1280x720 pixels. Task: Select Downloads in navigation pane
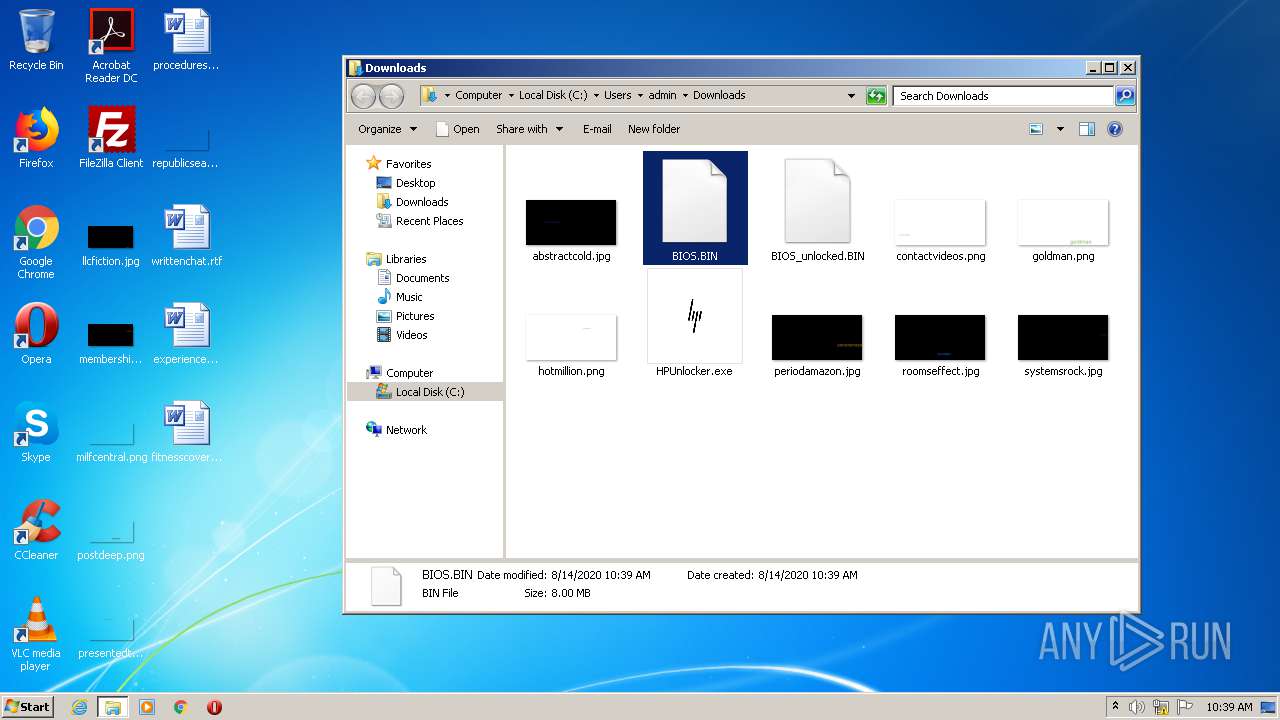point(421,202)
